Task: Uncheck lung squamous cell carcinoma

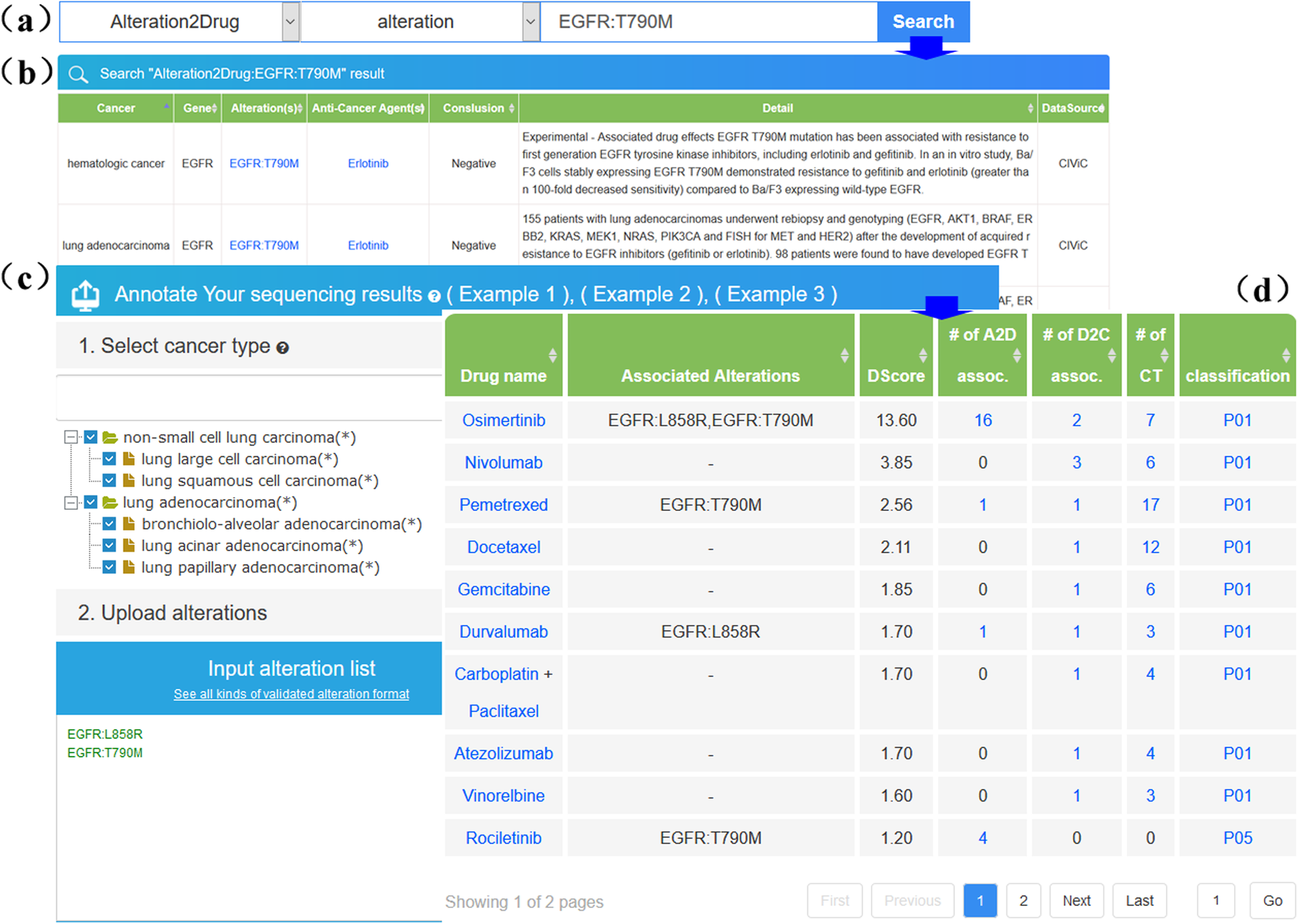Action: click(x=109, y=480)
